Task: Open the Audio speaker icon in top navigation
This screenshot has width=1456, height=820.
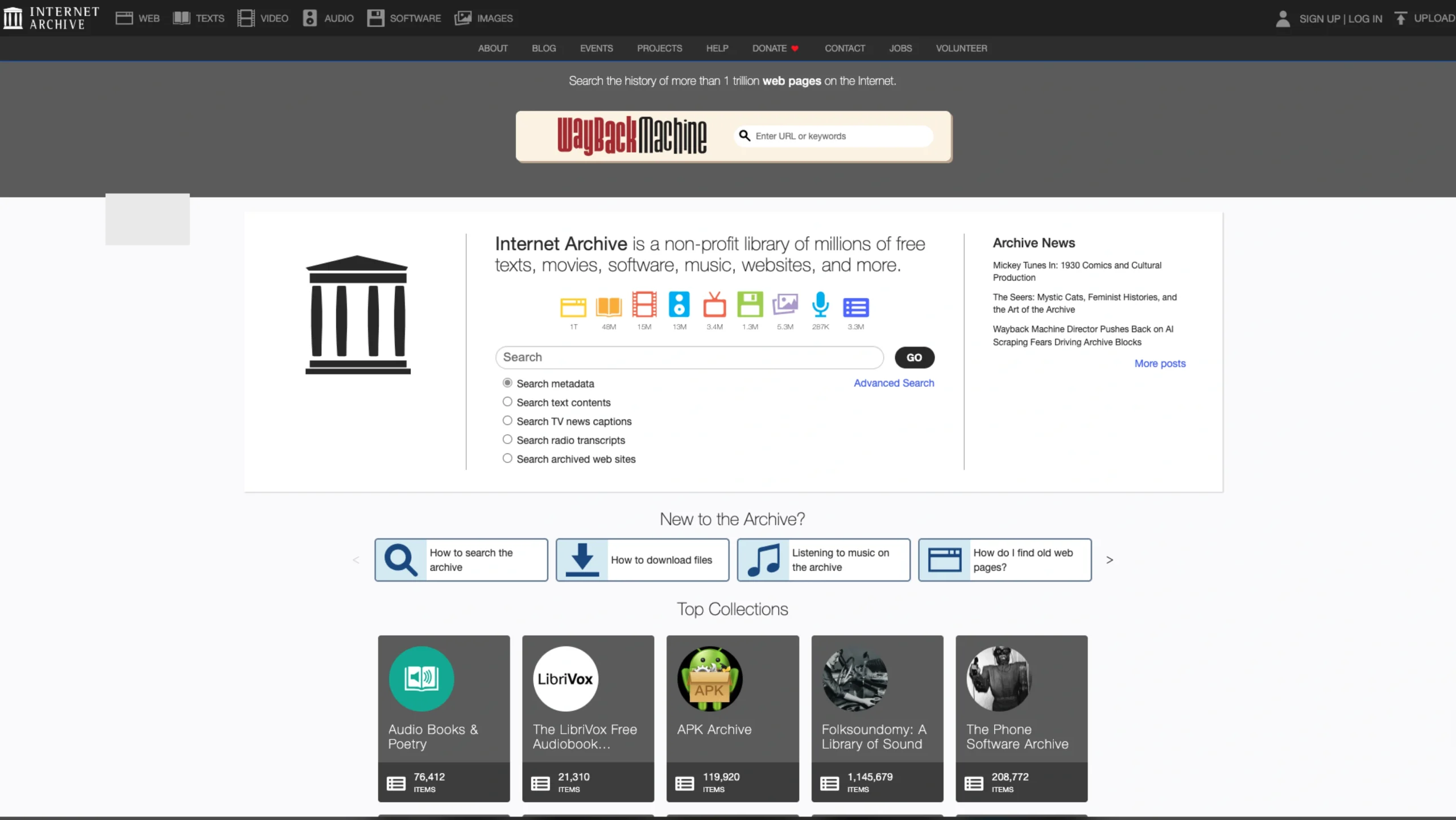Action: coord(309,18)
